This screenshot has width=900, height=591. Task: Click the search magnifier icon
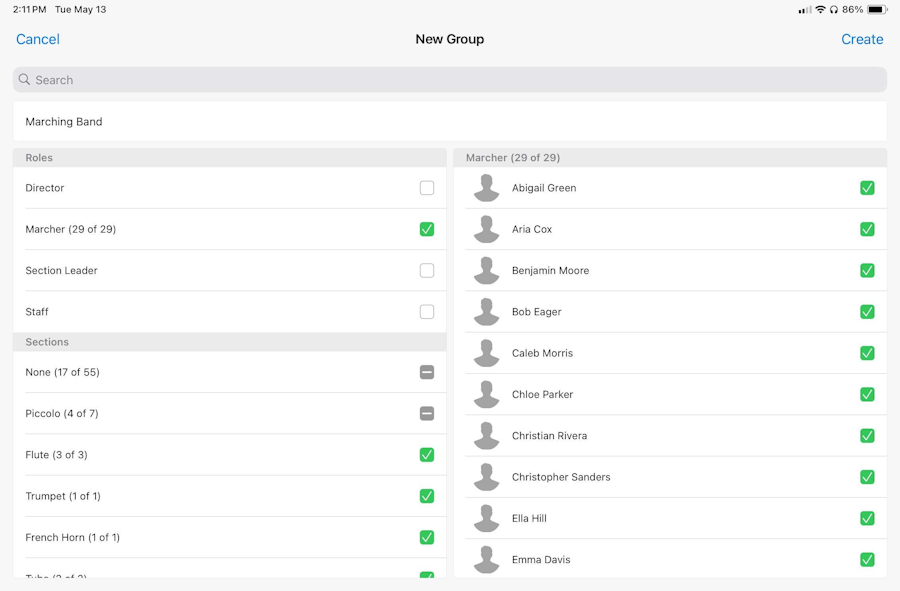(24, 80)
